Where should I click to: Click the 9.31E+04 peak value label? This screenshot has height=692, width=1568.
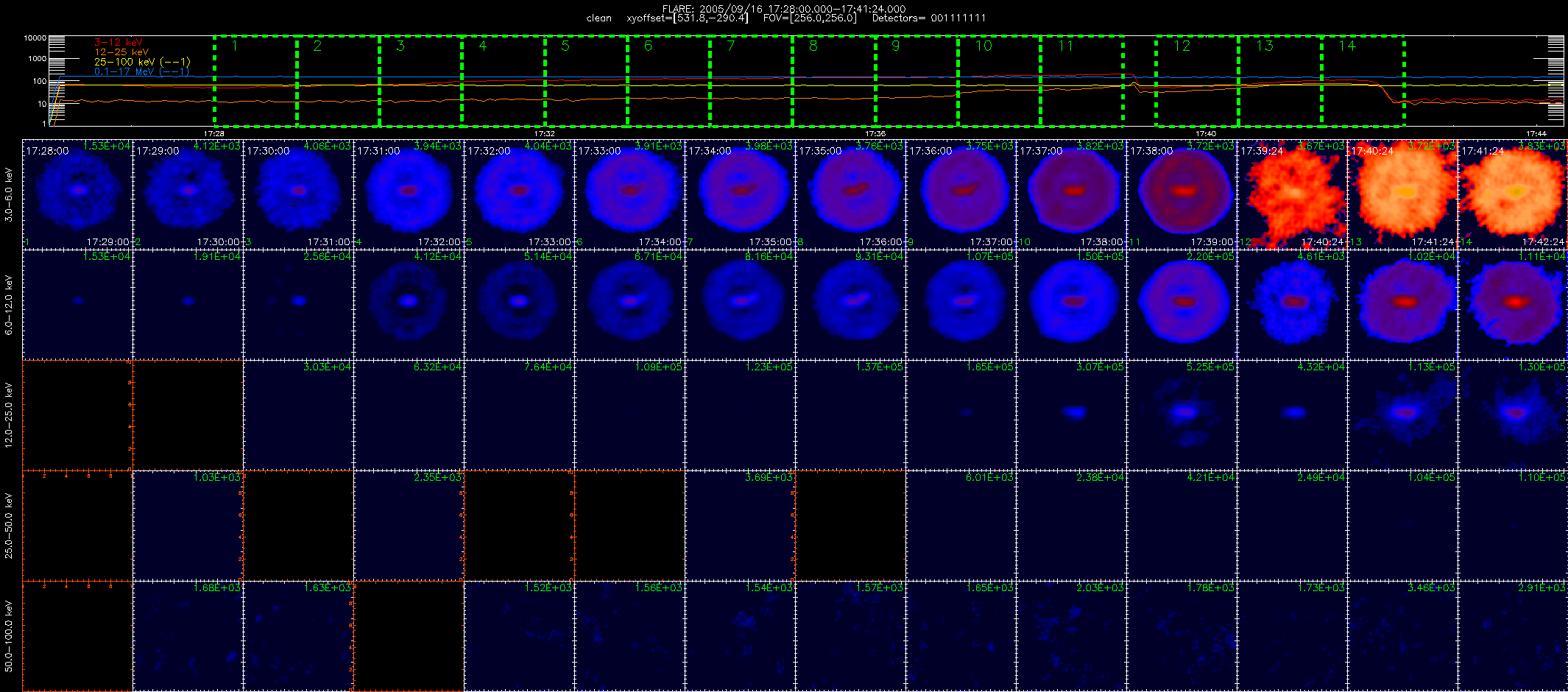tap(879, 256)
